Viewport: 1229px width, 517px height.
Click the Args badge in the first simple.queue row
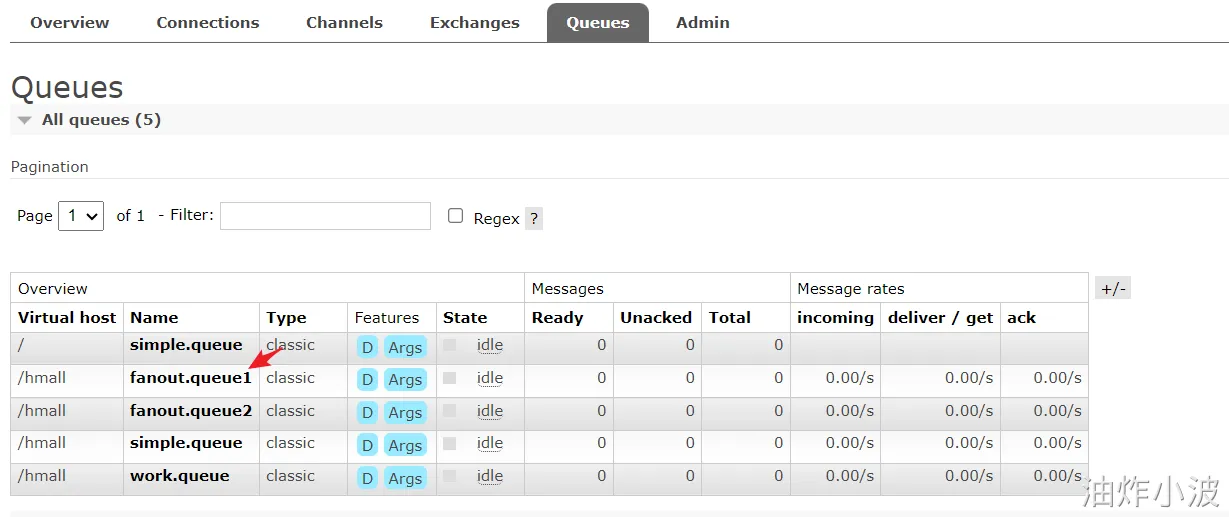(x=405, y=347)
